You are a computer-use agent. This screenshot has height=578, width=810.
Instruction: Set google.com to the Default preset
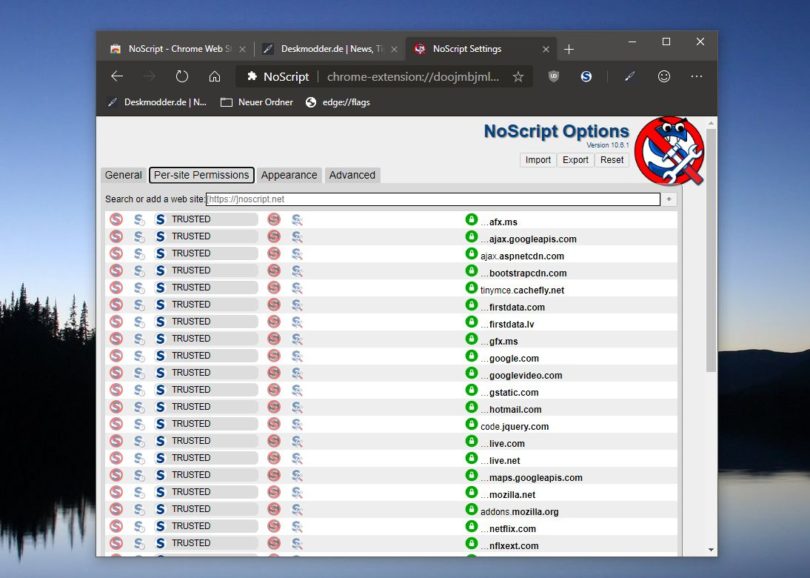tap(116, 356)
